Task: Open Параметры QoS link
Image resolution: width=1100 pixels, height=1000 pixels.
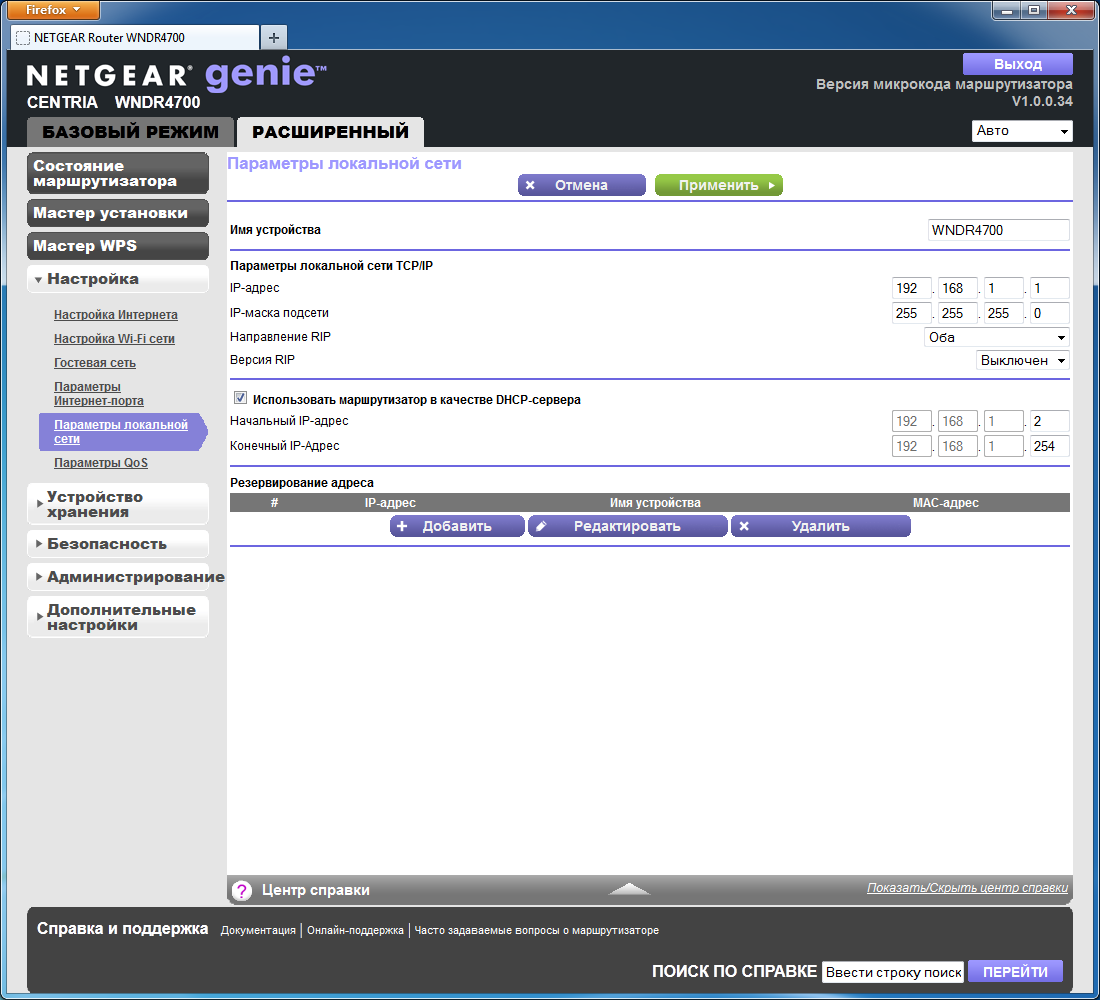Action: (x=101, y=463)
